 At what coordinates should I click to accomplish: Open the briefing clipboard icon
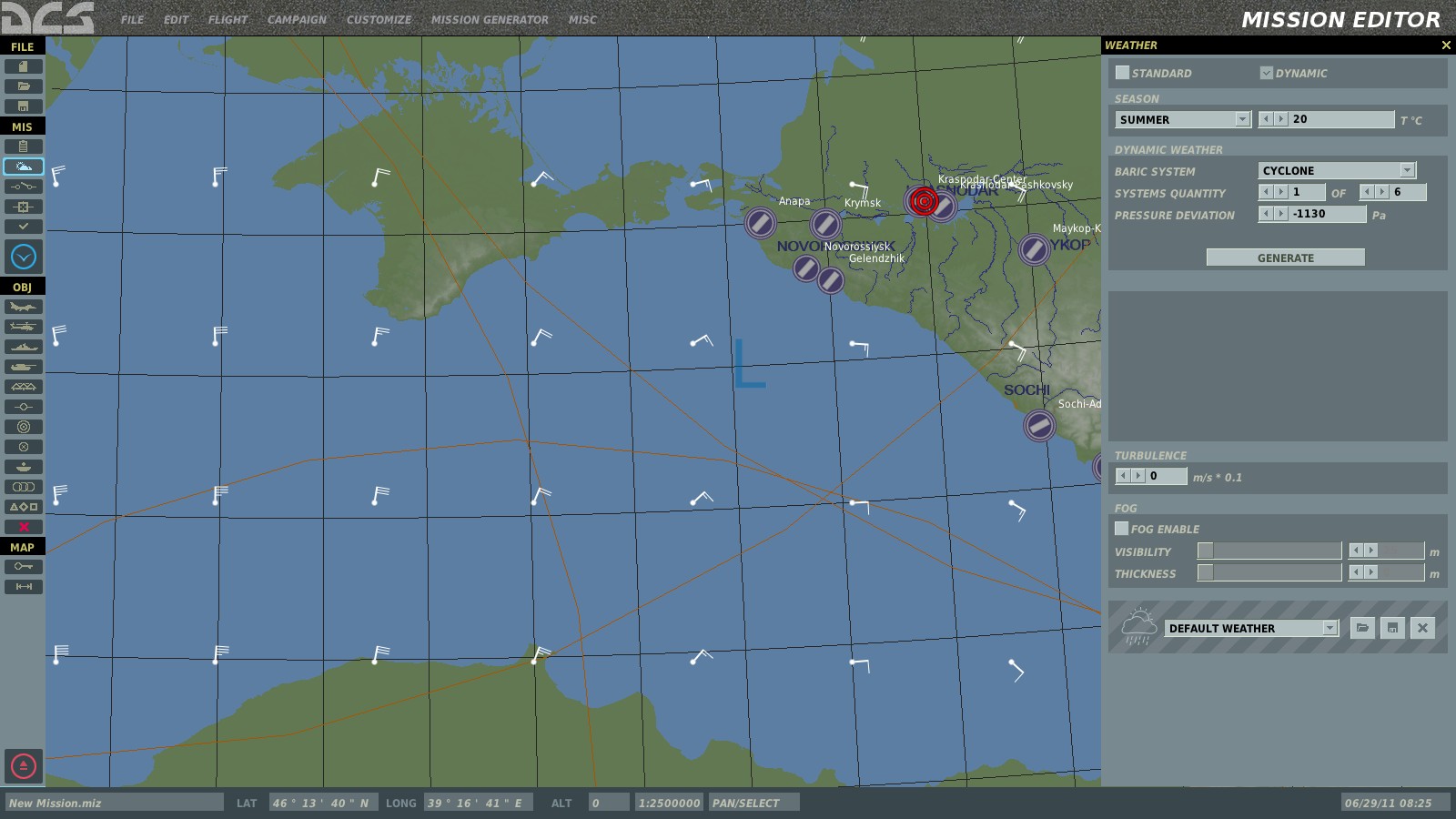(x=24, y=147)
